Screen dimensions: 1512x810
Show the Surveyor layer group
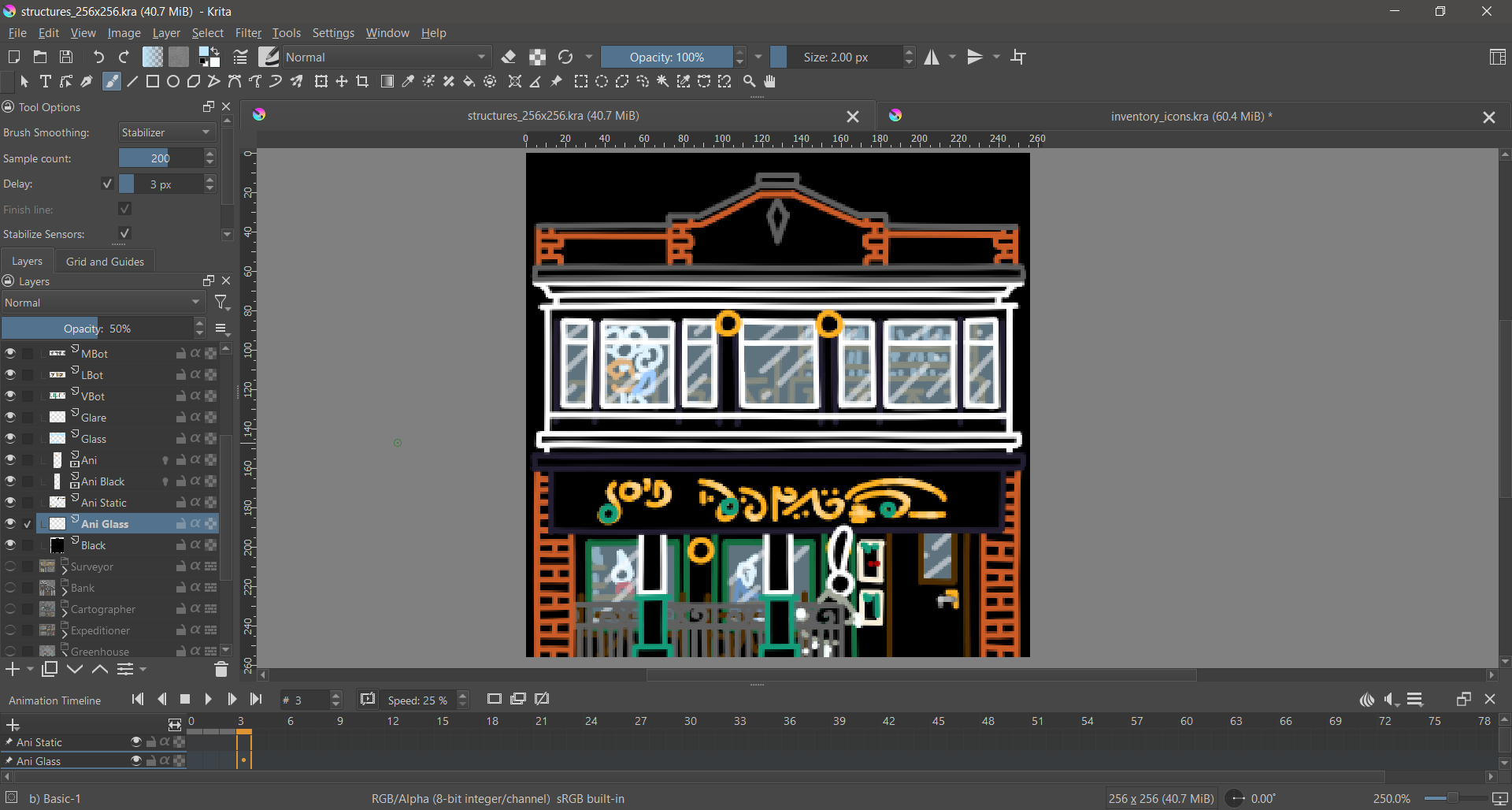[10, 567]
